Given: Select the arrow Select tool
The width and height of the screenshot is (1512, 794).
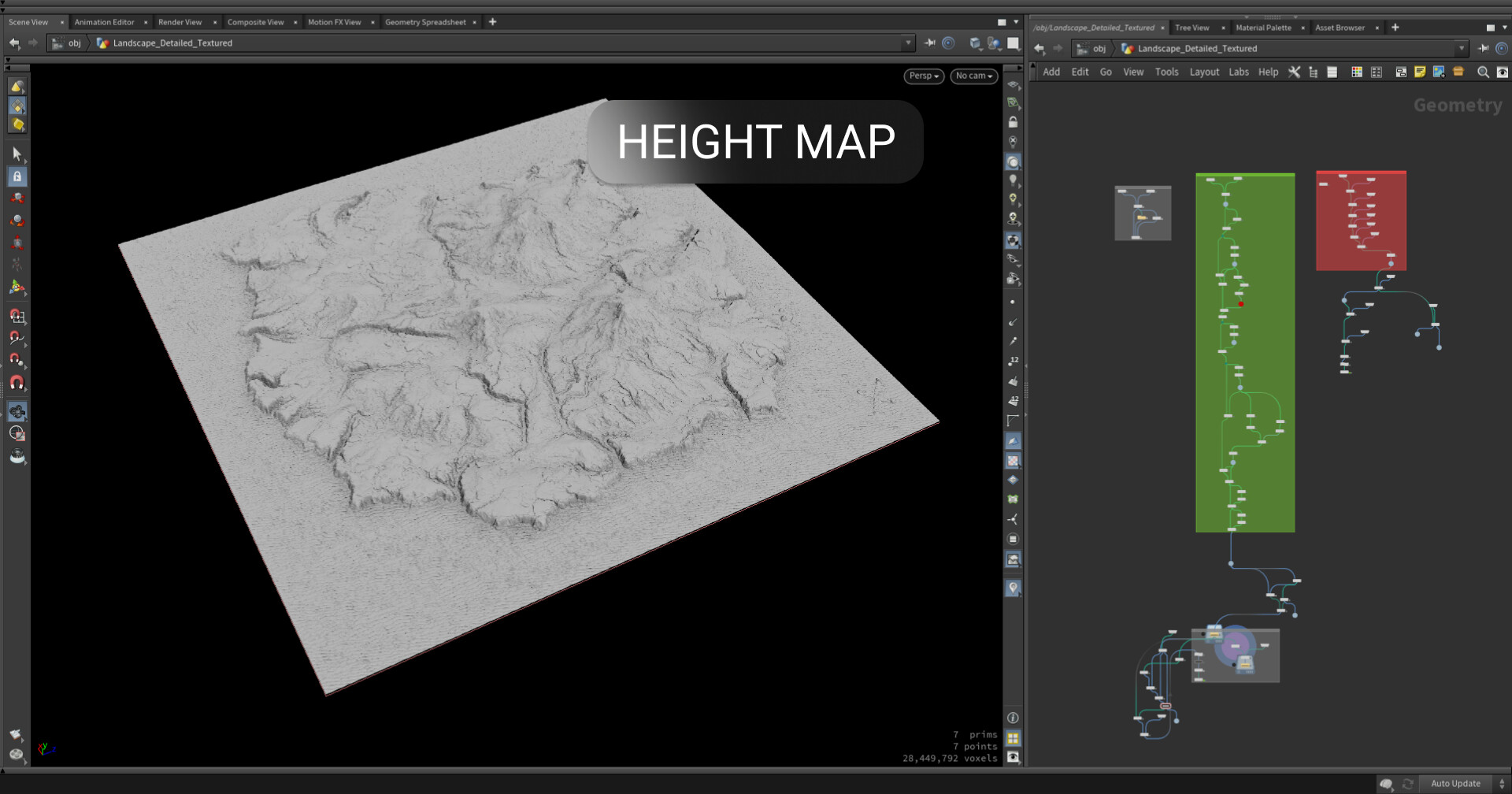Looking at the screenshot, I should 17,153.
